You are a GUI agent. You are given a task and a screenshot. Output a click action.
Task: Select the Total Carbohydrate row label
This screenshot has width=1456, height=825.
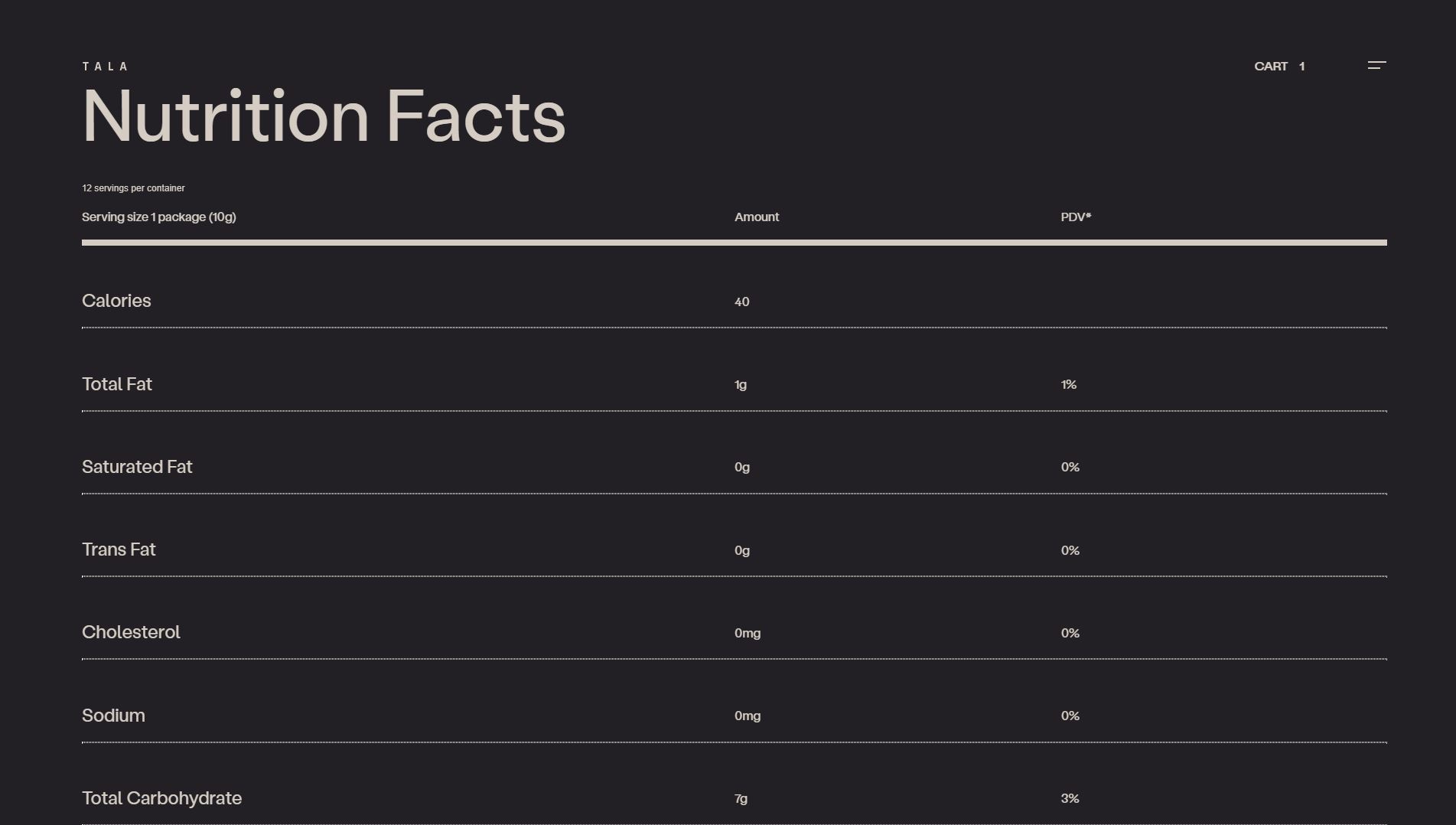pos(161,798)
